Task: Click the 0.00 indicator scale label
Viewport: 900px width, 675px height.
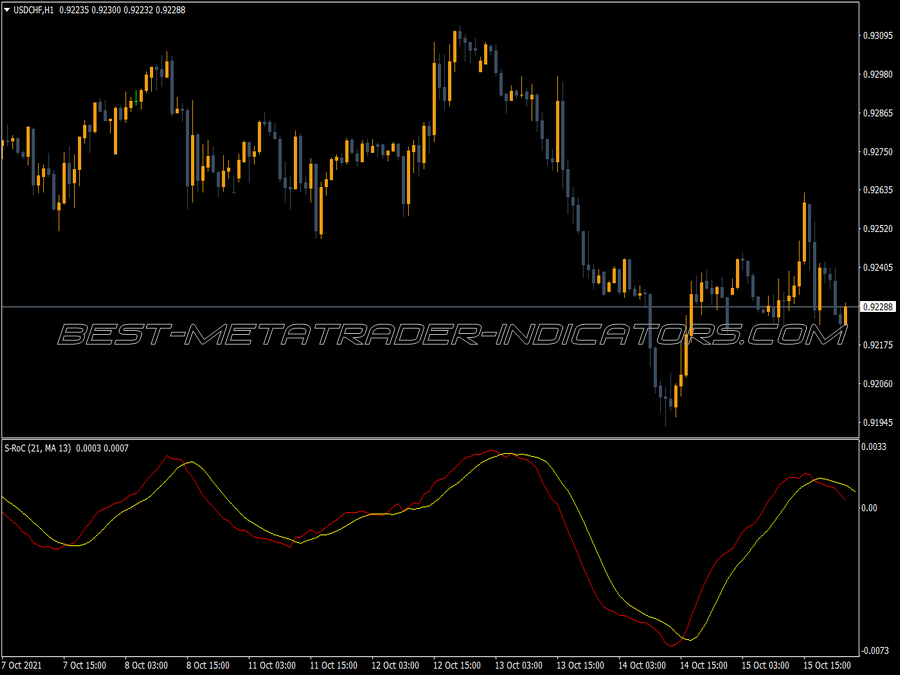Action: click(870, 508)
